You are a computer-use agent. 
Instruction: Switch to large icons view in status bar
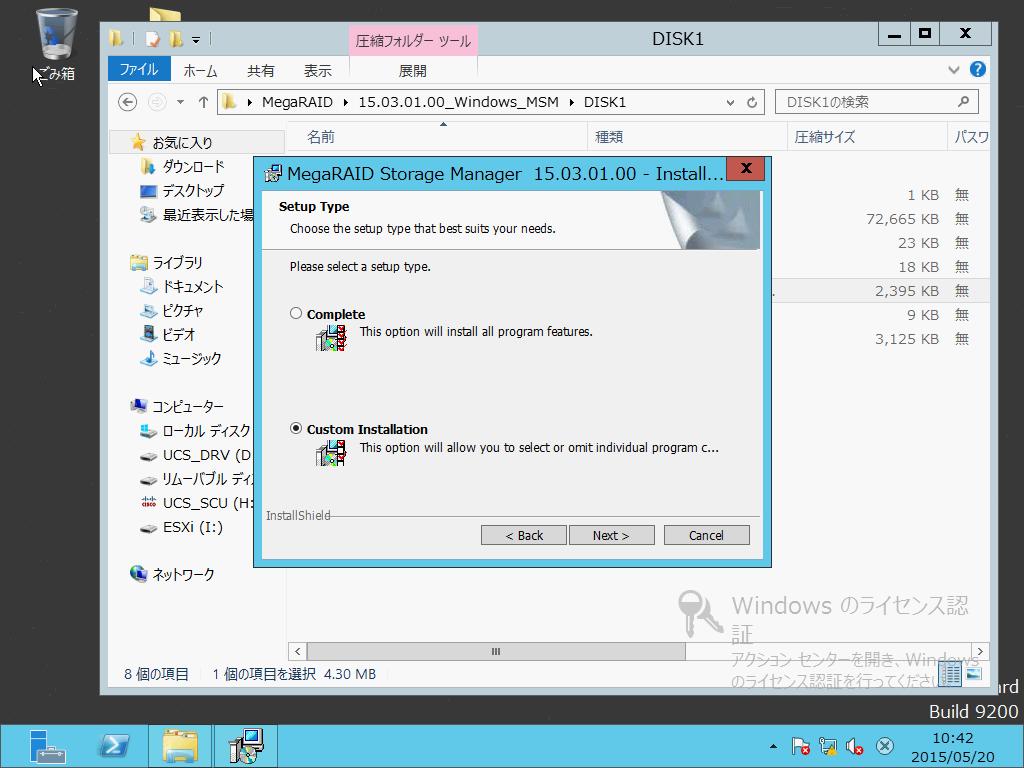[x=974, y=674]
